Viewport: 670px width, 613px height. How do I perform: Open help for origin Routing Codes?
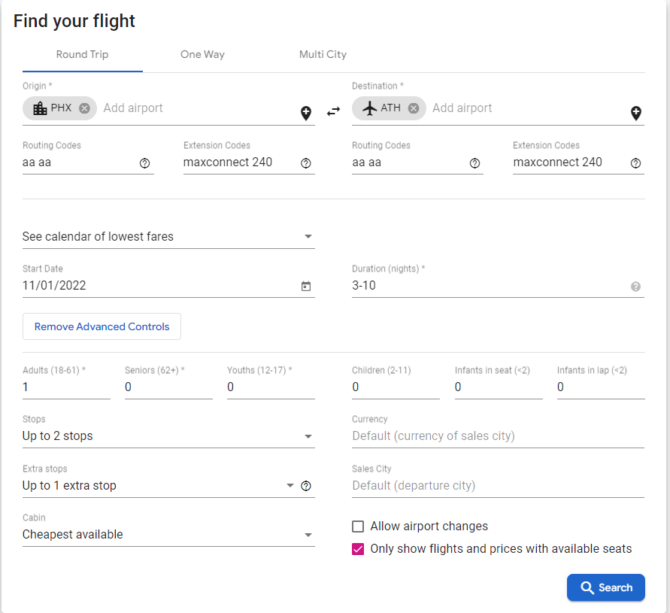coord(145,163)
